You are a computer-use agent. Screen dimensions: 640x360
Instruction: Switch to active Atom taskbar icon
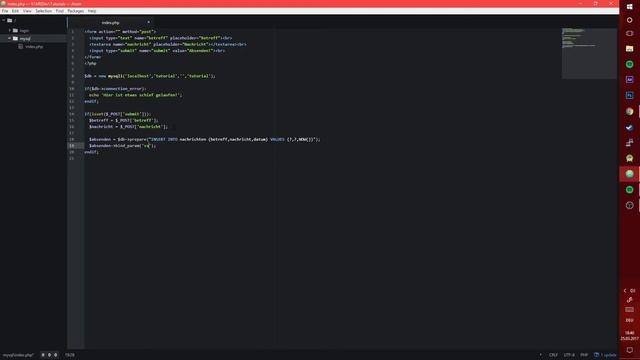(x=629, y=174)
